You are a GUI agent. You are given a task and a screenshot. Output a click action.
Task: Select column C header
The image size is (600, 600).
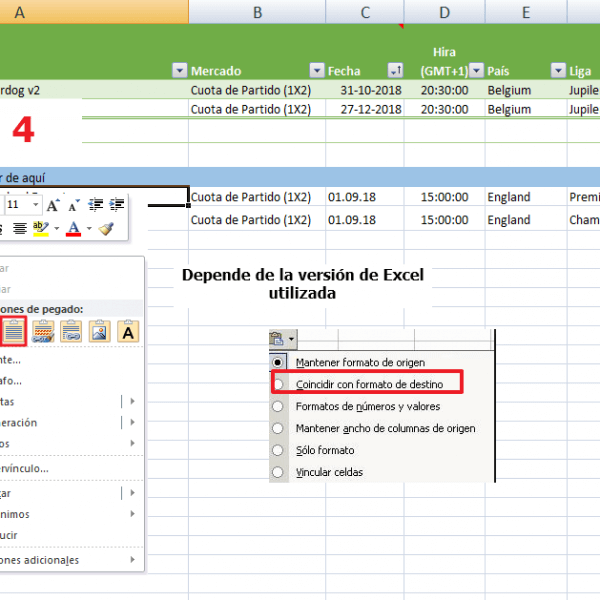(365, 12)
